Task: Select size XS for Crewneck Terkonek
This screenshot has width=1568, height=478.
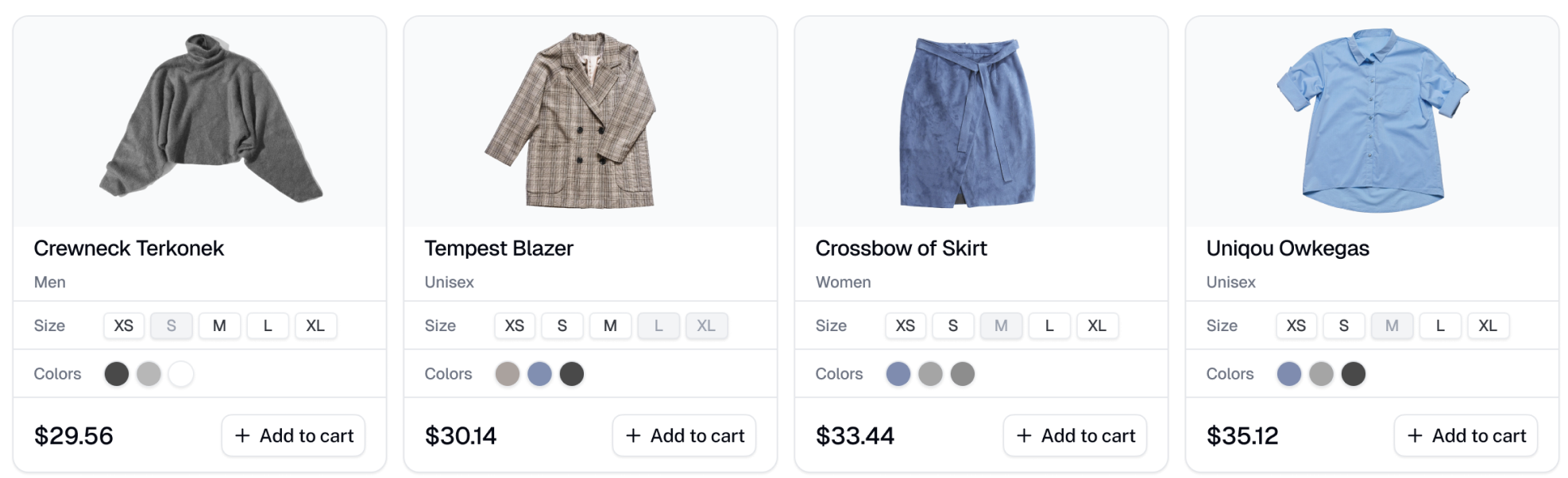Action: pyautogui.click(x=124, y=326)
